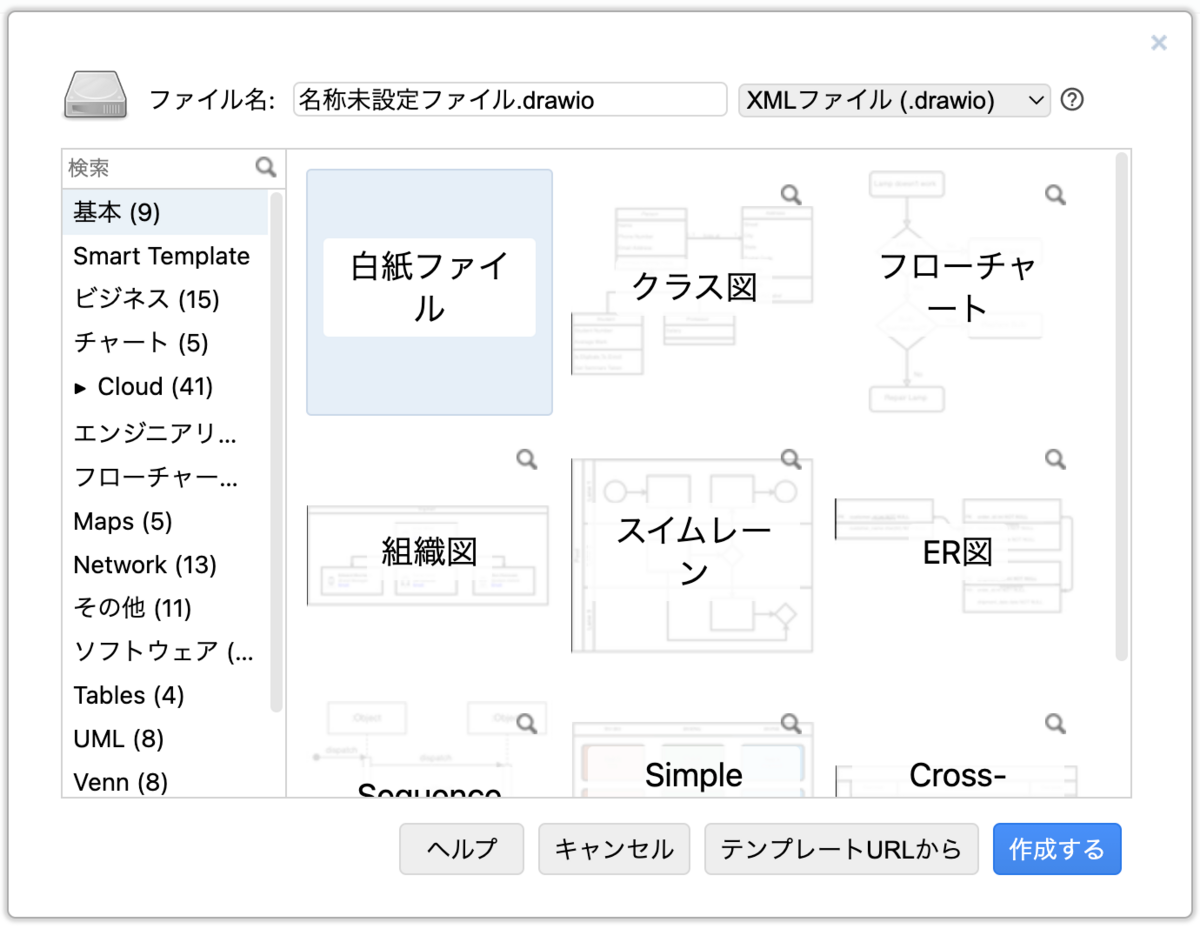The width and height of the screenshot is (1200, 929).
Task: Choose the クラス図 template thumbnail
Action: tap(694, 292)
